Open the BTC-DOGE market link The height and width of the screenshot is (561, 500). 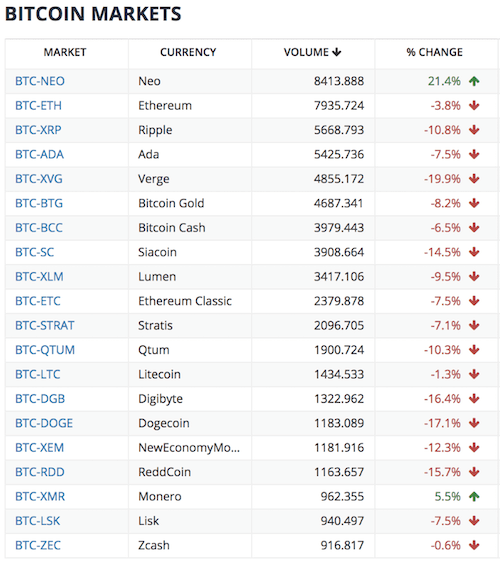[44, 423]
